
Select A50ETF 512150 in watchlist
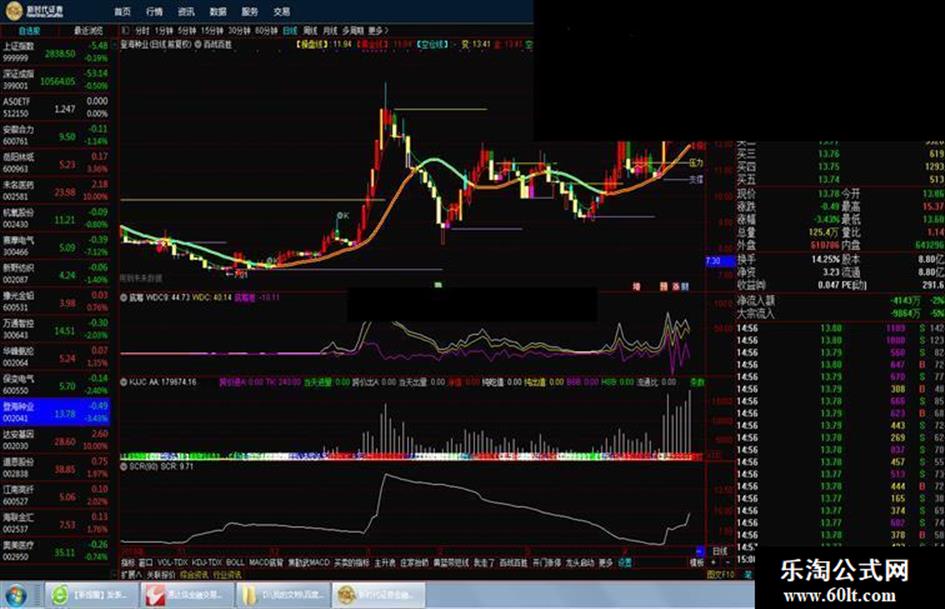[55, 107]
